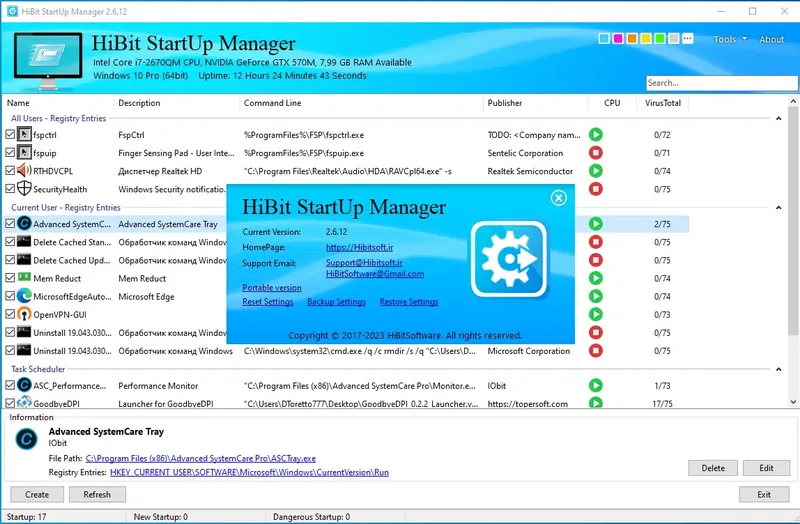Image resolution: width=800 pixels, height=524 pixels.
Task: Toggle the Mem Reduct checkbox
Action: pos(10,278)
